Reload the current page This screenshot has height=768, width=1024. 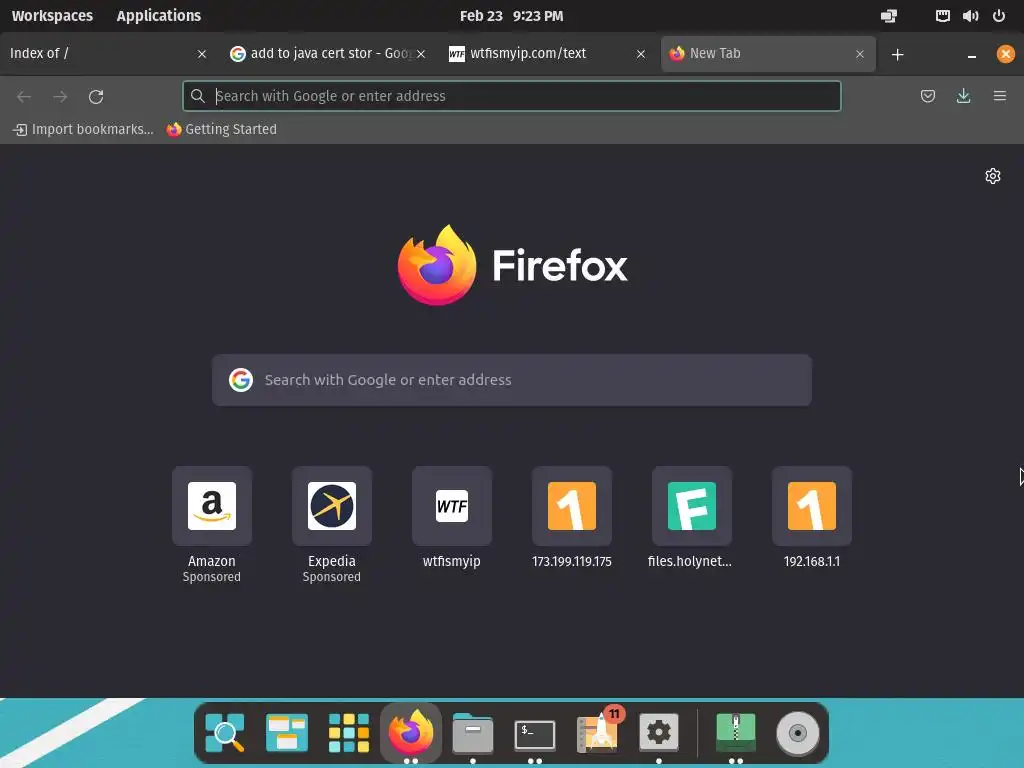96,97
